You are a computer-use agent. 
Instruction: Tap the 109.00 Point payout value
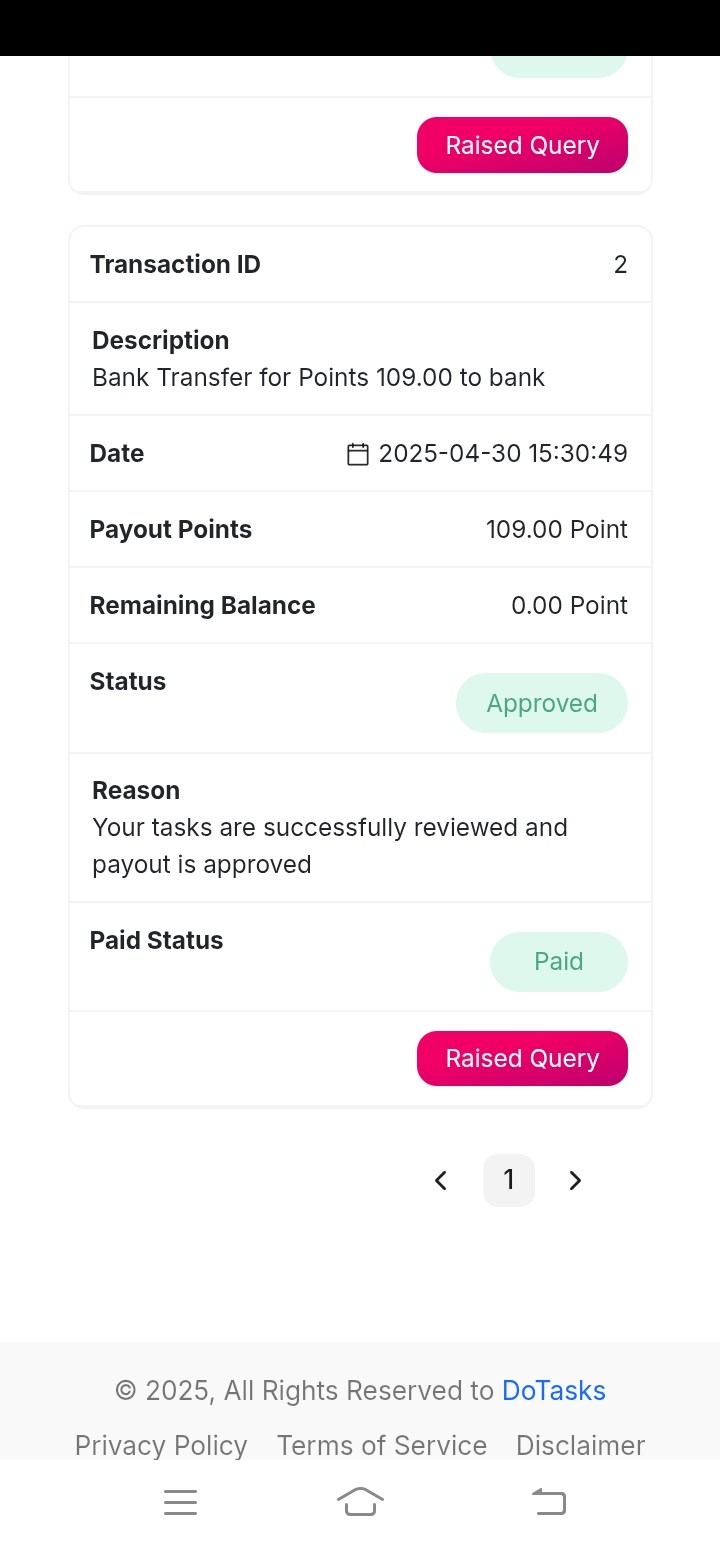pyautogui.click(x=557, y=530)
